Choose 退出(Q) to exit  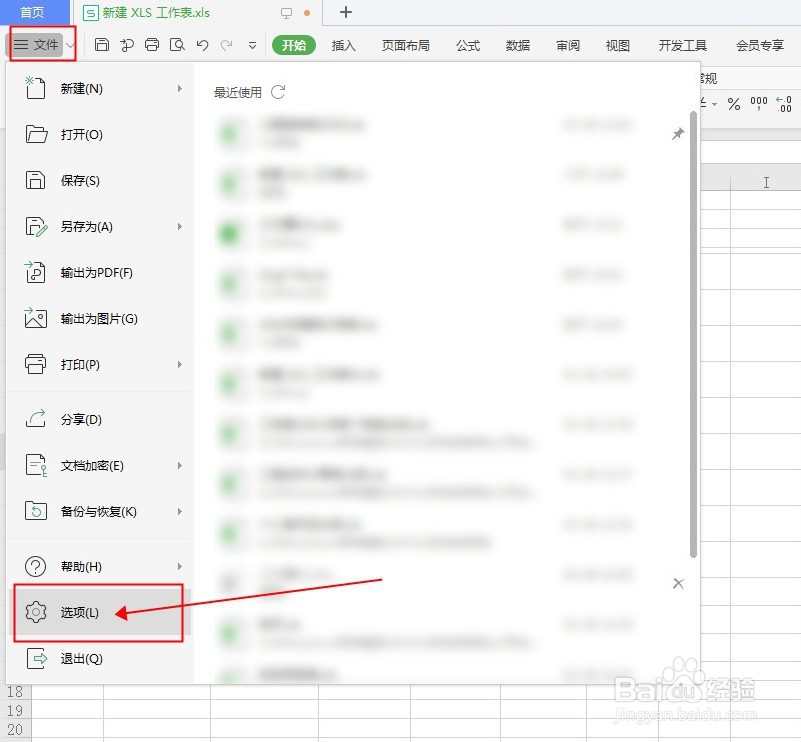[x=100, y=659]
